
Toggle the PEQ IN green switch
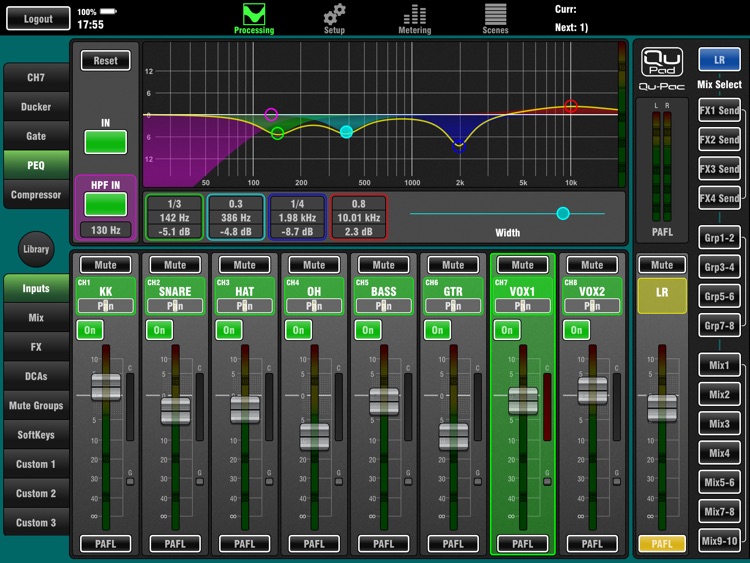(x=105, y=142)
